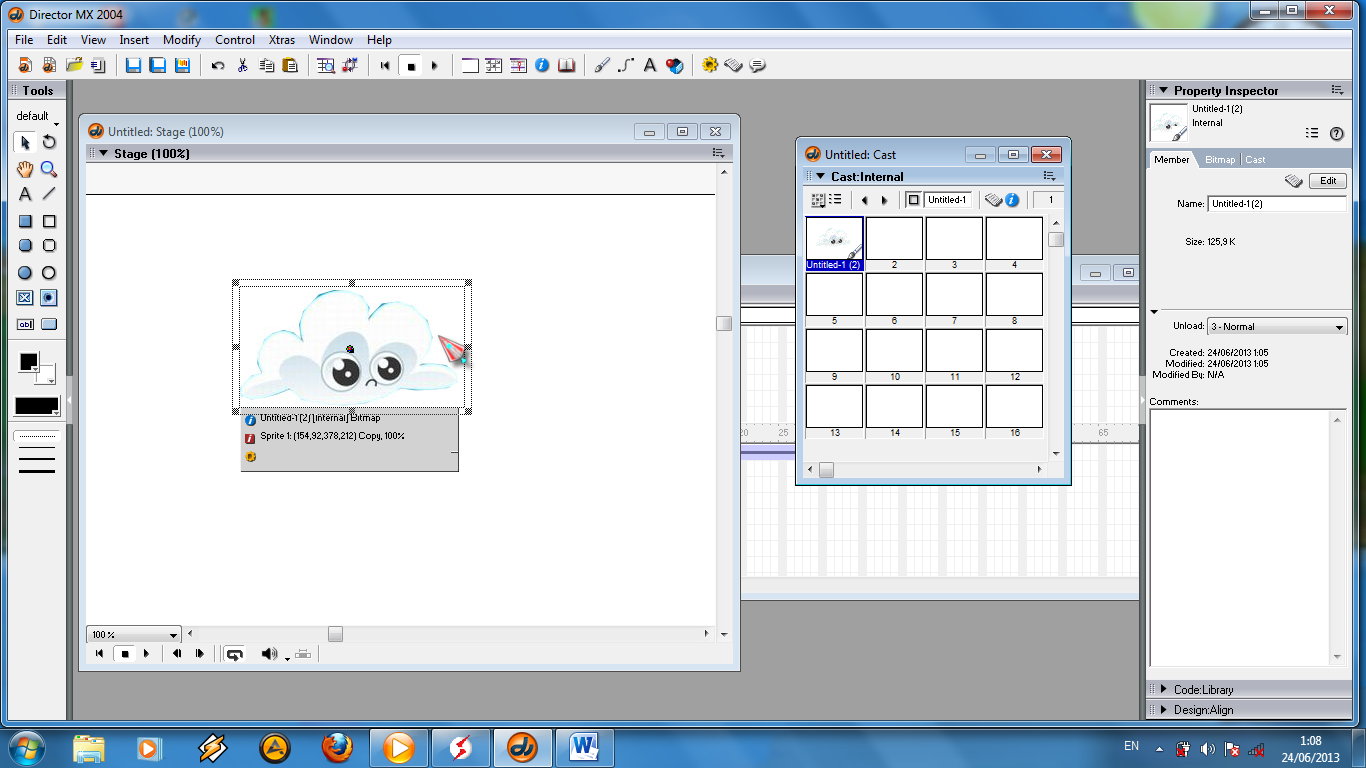
Task: Click the Cast Member Script icon
Action: 993,199
